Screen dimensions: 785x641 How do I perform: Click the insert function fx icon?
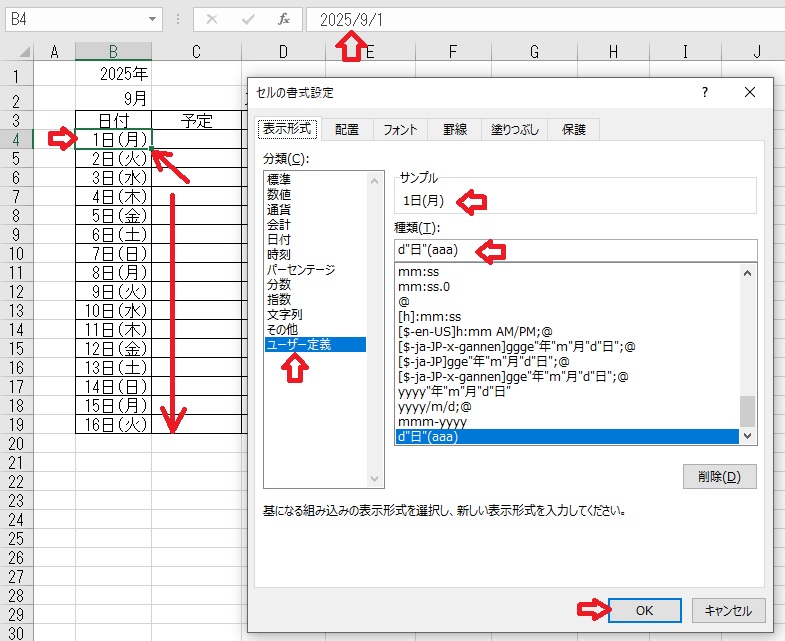point(283,19)
